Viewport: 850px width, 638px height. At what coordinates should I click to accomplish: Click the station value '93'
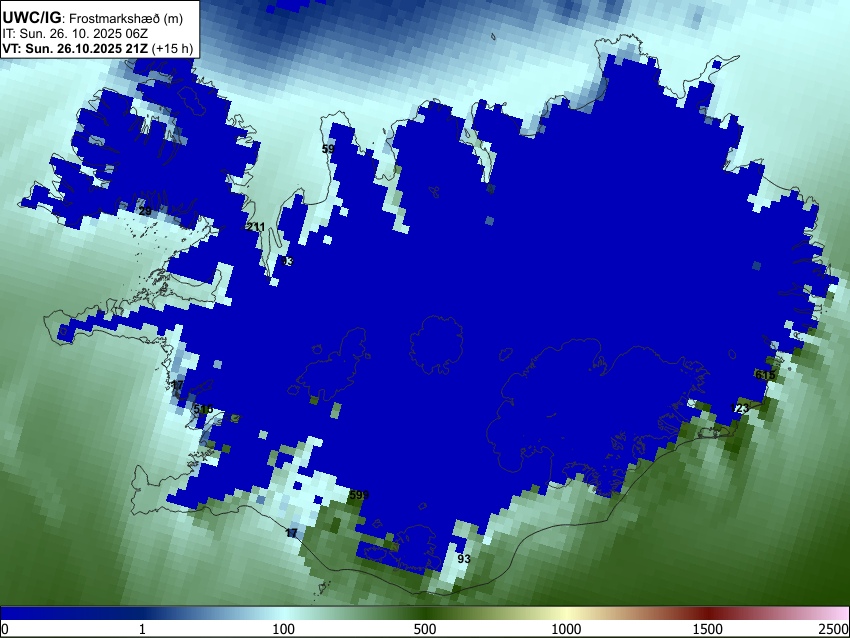tap(464, 558)
